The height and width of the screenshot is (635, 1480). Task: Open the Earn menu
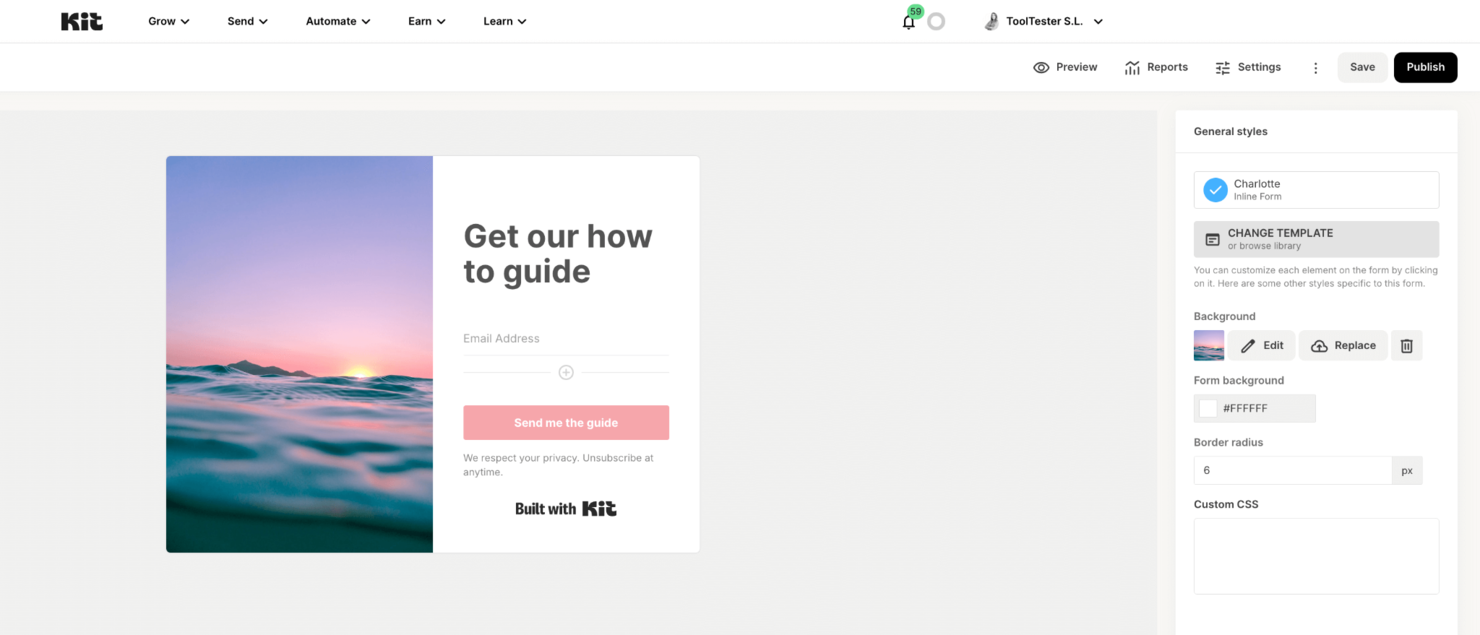425,20
